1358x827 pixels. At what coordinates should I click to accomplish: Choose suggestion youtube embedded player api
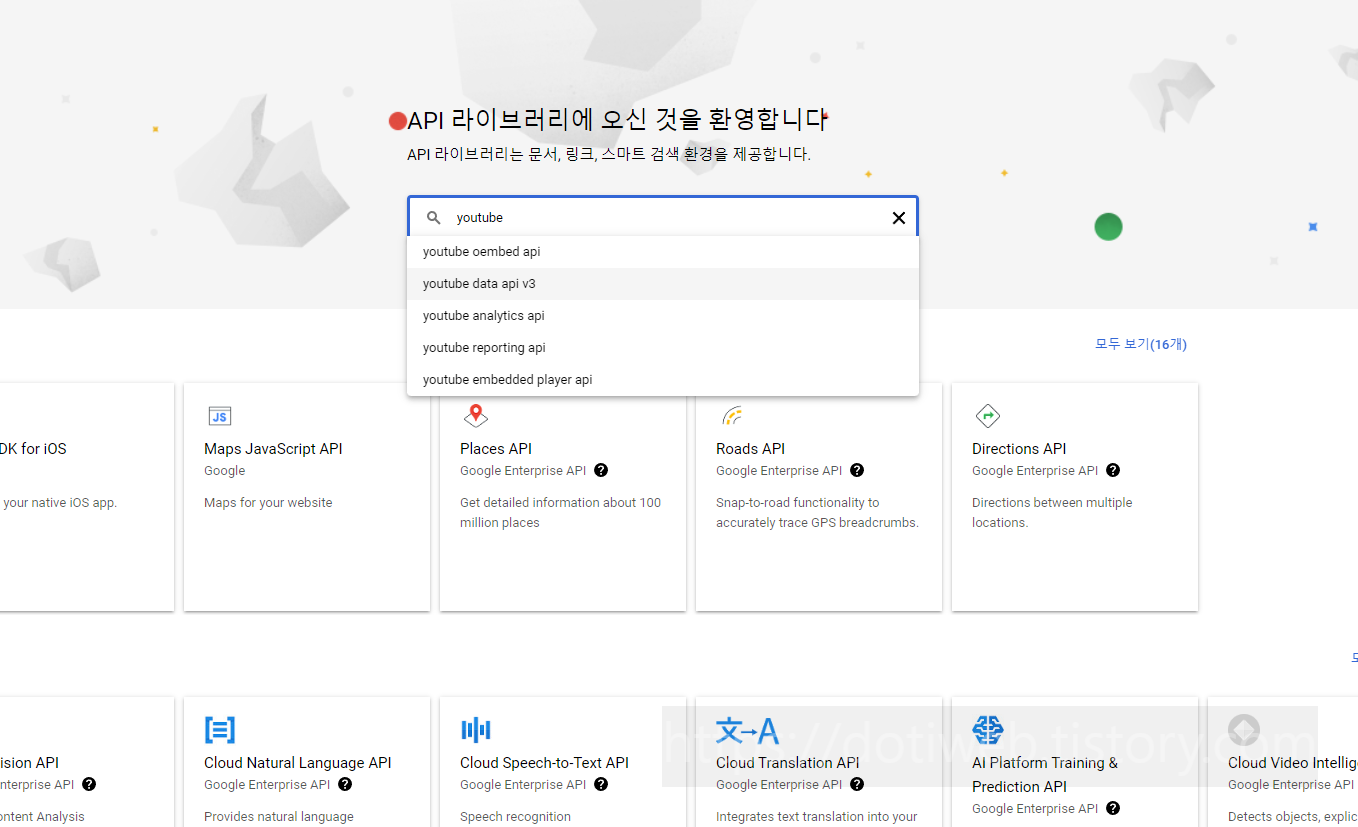coord(662,380)
